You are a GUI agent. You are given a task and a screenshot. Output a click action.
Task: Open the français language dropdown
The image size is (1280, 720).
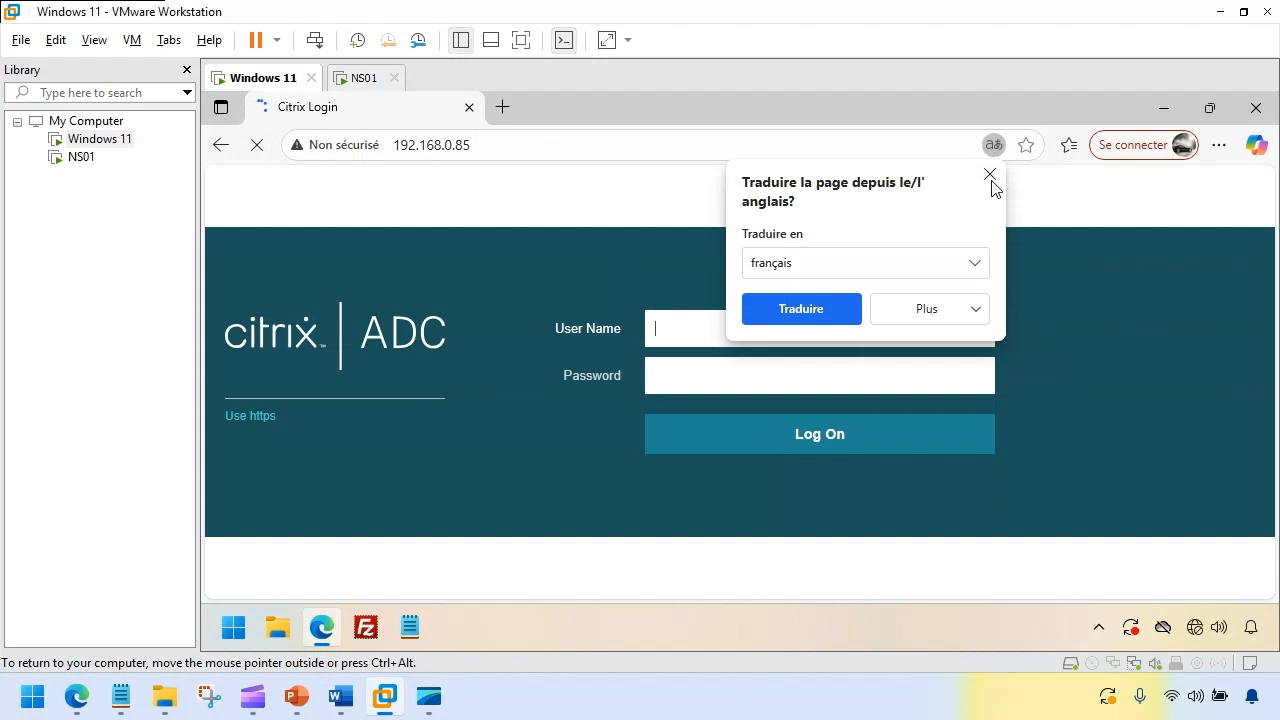865,262
